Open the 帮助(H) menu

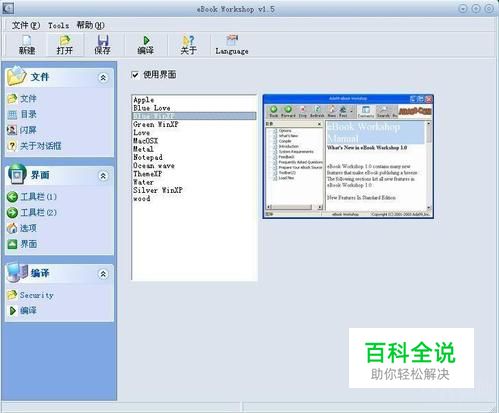[x=90, y=25]
